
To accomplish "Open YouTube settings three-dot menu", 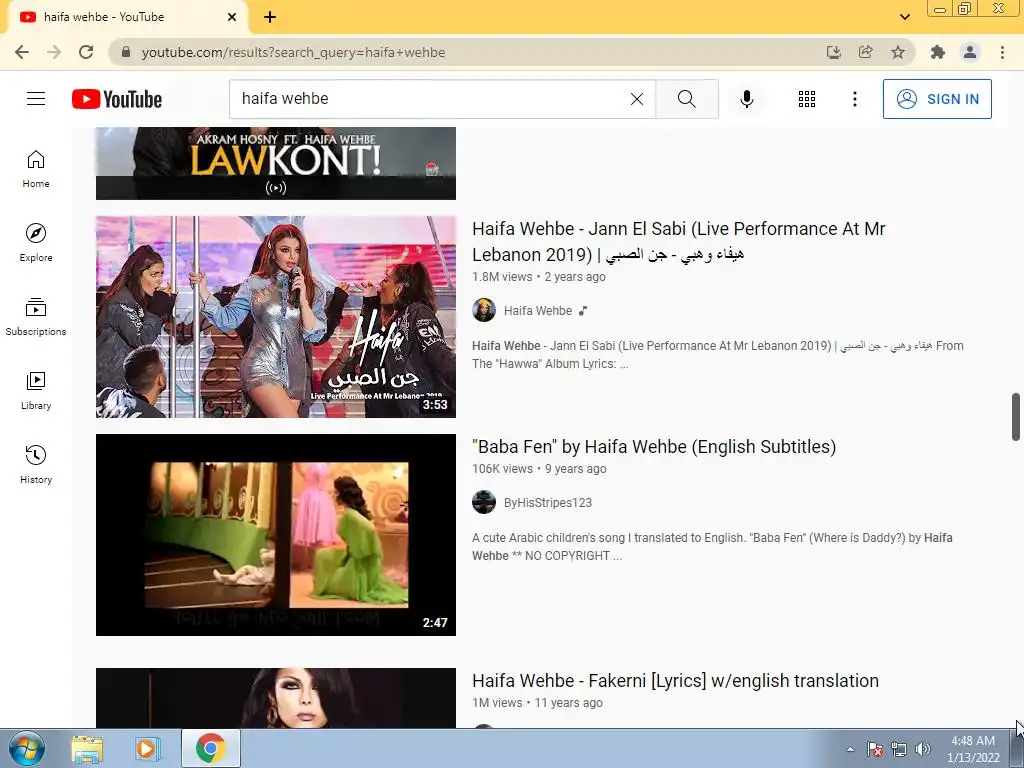I will tap(854, 99).
